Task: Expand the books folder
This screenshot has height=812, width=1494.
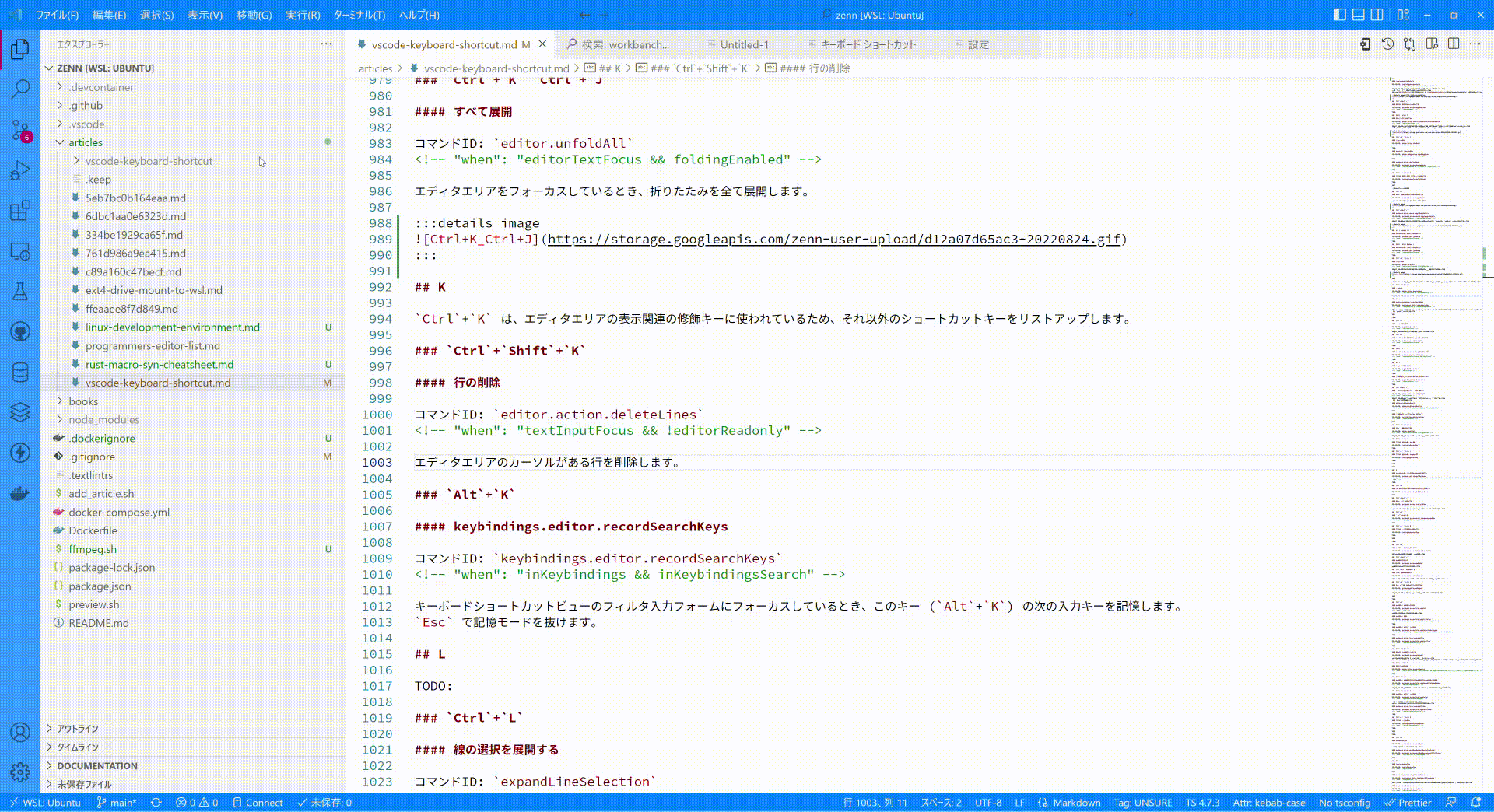Action: coord(83,401)
